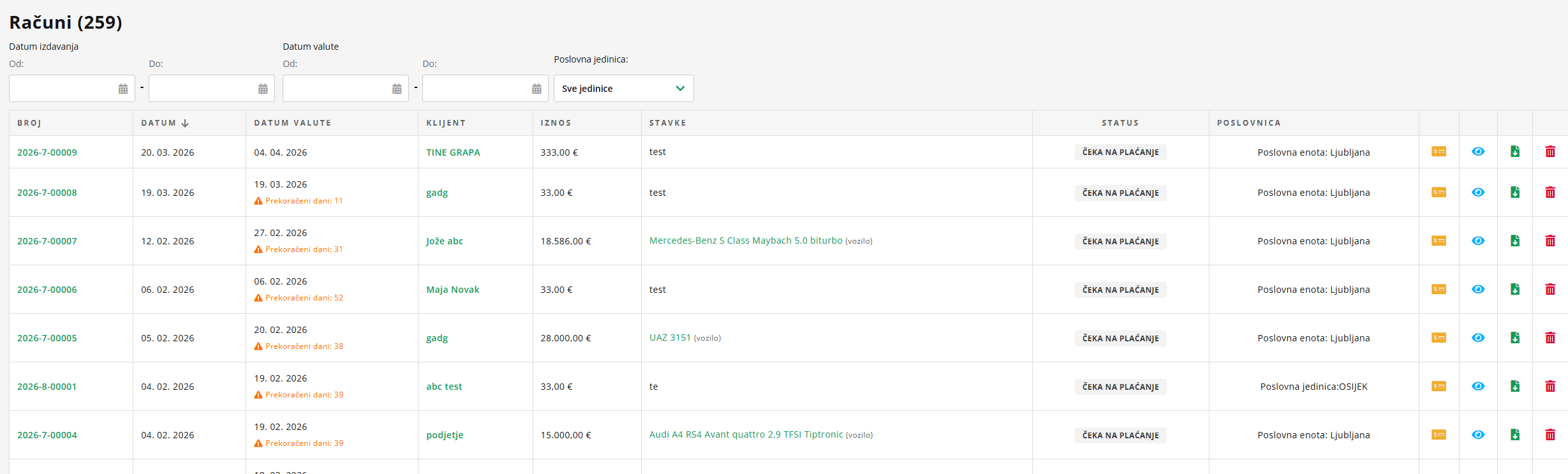
Task: Download invoice 2026-7-00004 document
Action: [1515, 435]
